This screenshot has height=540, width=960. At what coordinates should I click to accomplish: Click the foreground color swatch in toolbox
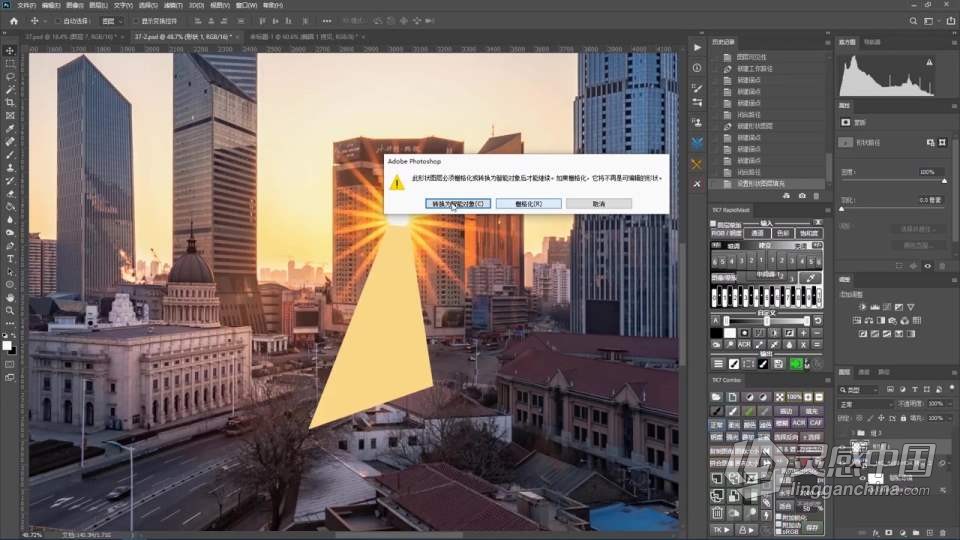[x=7, y=346]
